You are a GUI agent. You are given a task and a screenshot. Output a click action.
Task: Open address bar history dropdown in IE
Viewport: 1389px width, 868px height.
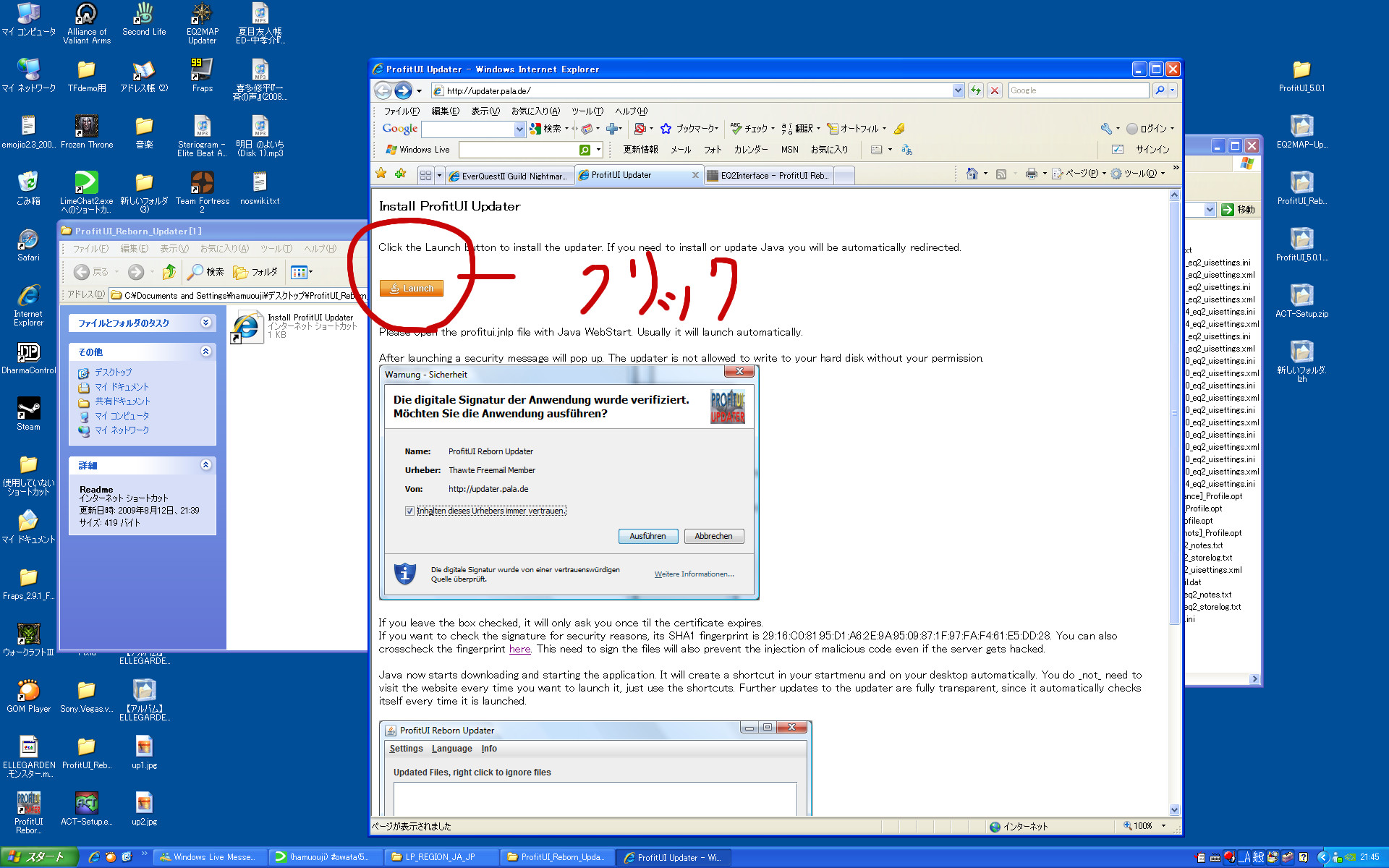point(958,90)
